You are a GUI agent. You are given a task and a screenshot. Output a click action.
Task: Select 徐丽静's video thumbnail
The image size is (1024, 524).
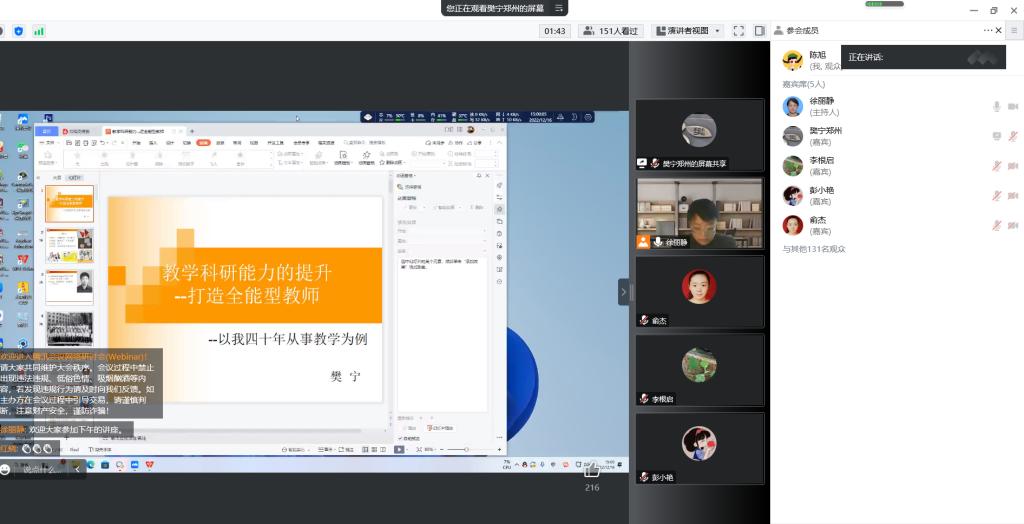pos(699,212)
